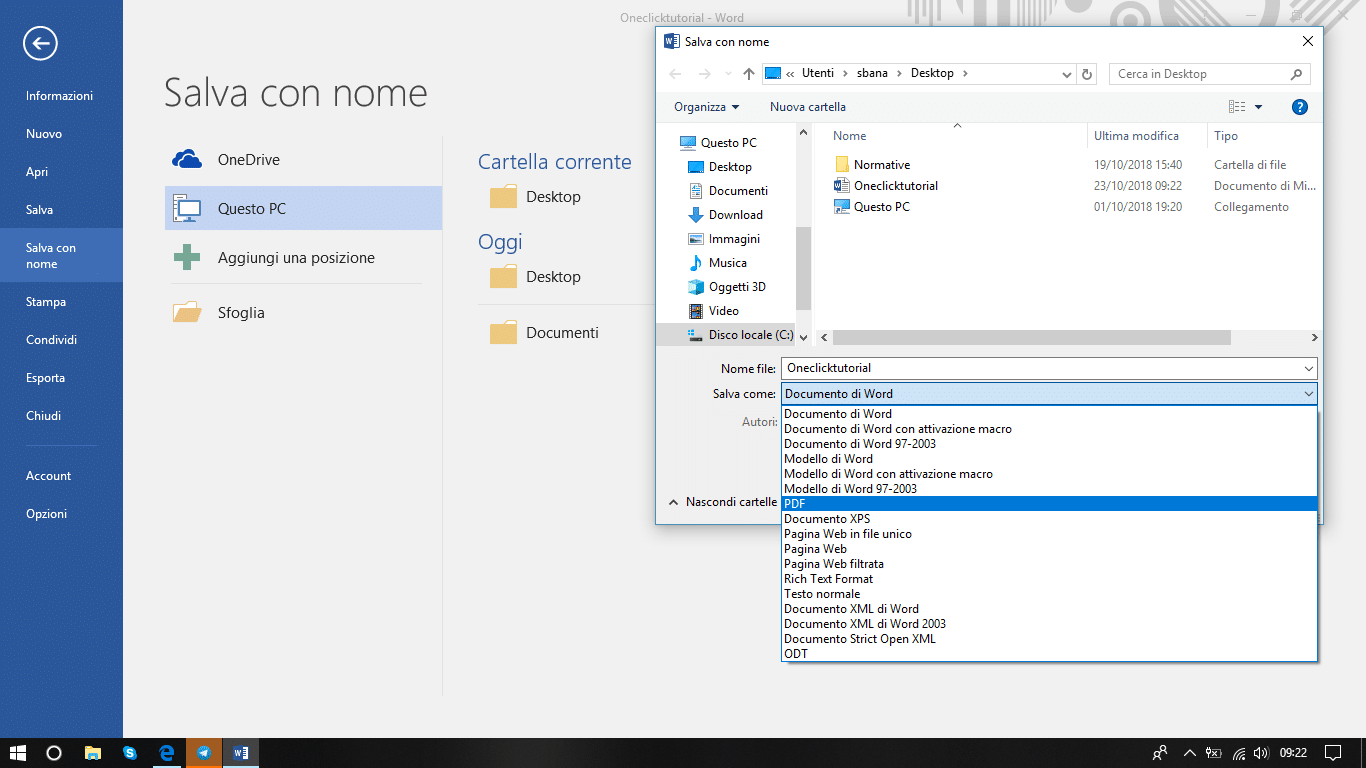Choose Documento Strict Open XML format
Viewport: 1366px width, 768px height.
click(1049, 639)
